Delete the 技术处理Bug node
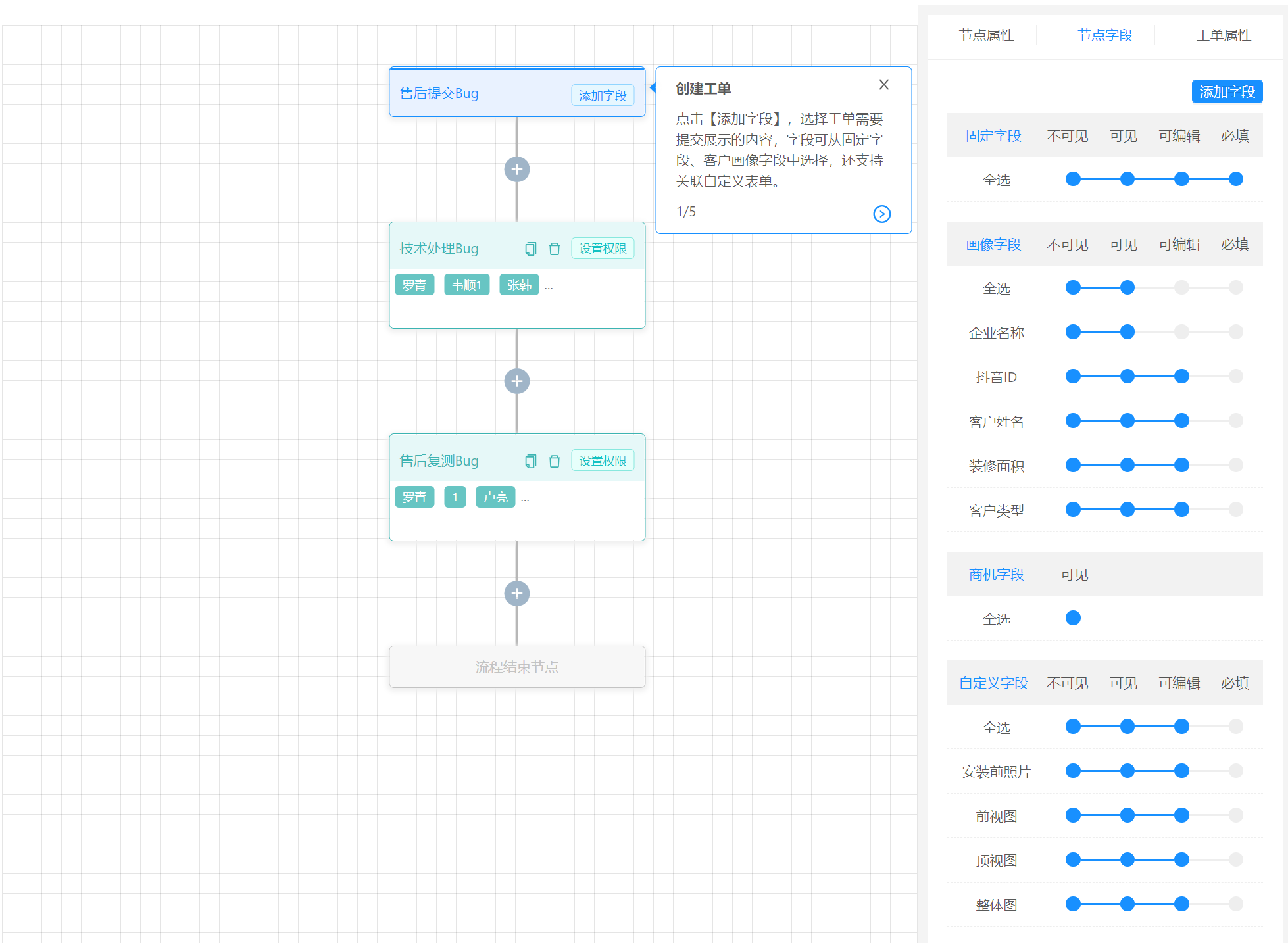 [555, 249]
